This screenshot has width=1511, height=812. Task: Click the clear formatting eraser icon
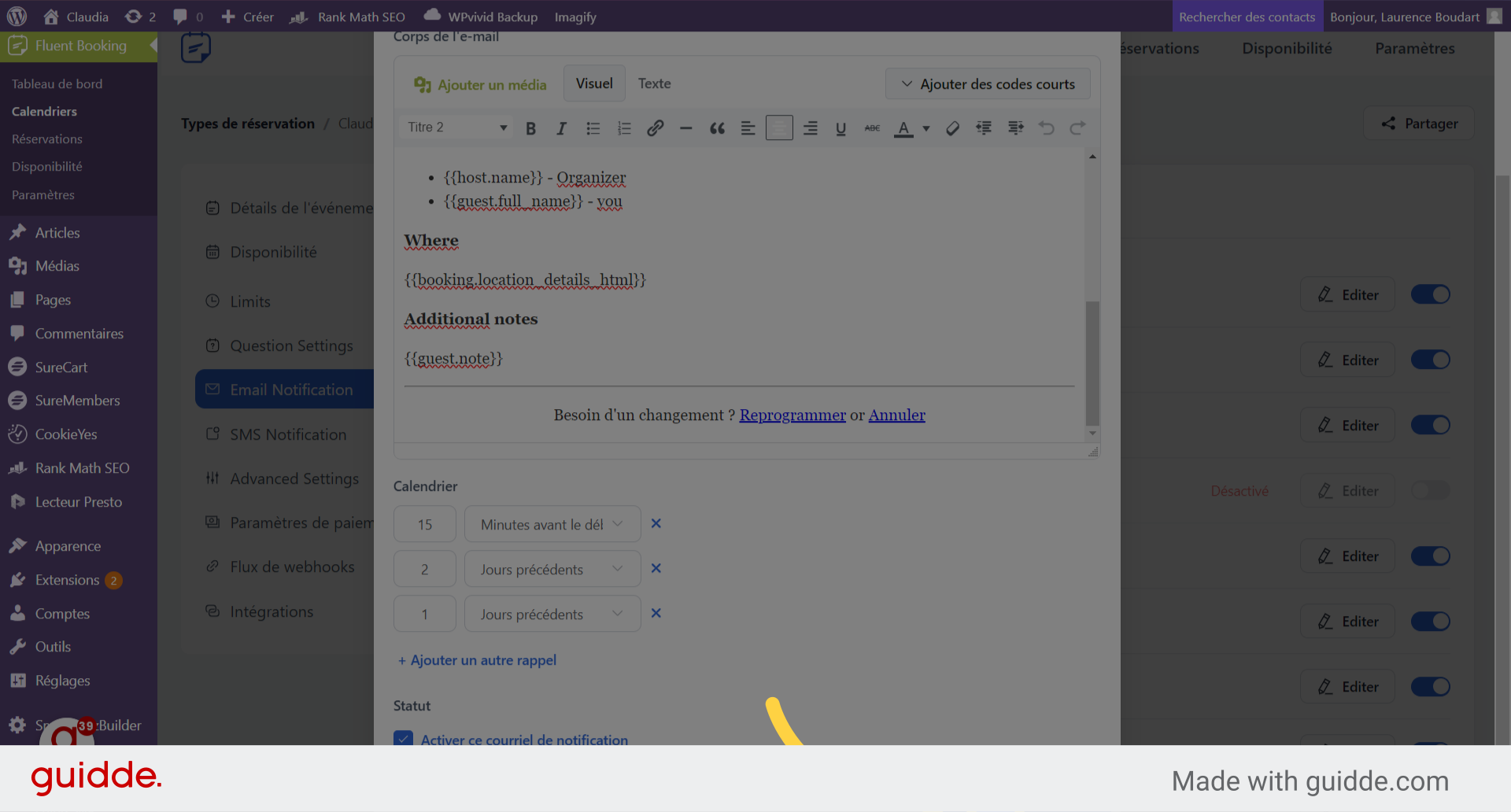[x=952, y=128]
